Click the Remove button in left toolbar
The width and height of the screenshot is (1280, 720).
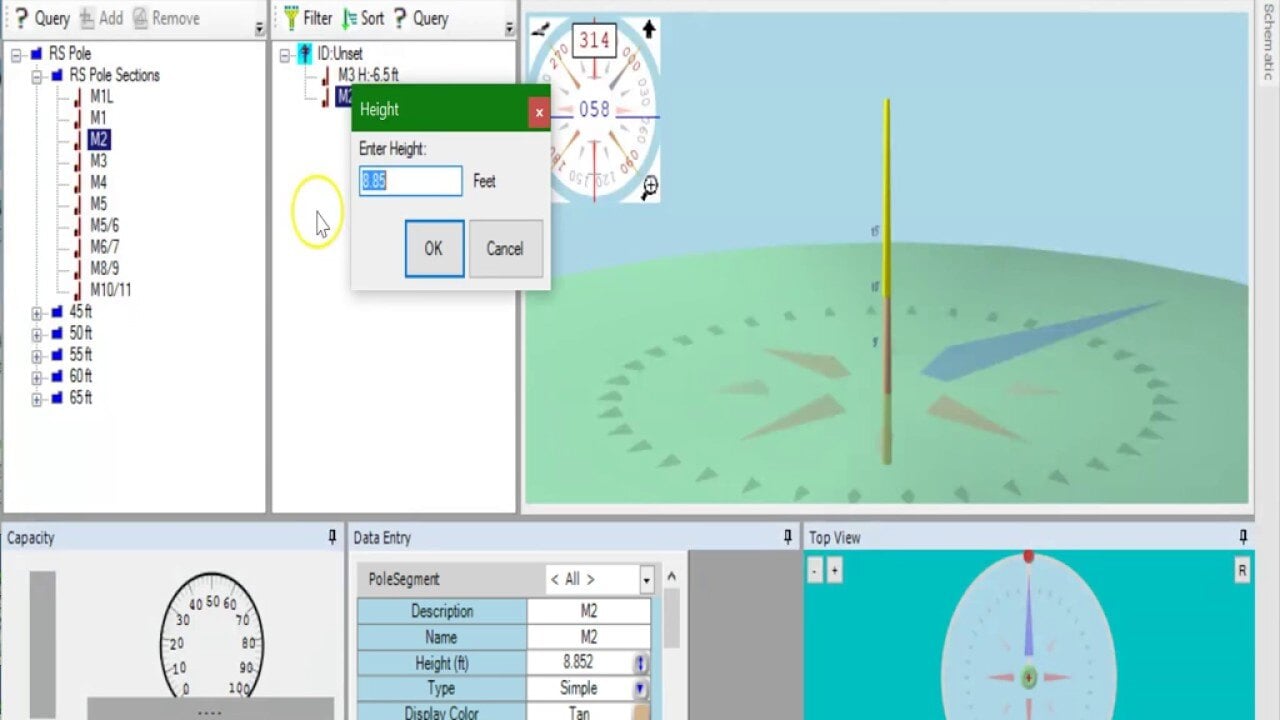[166, 18]
